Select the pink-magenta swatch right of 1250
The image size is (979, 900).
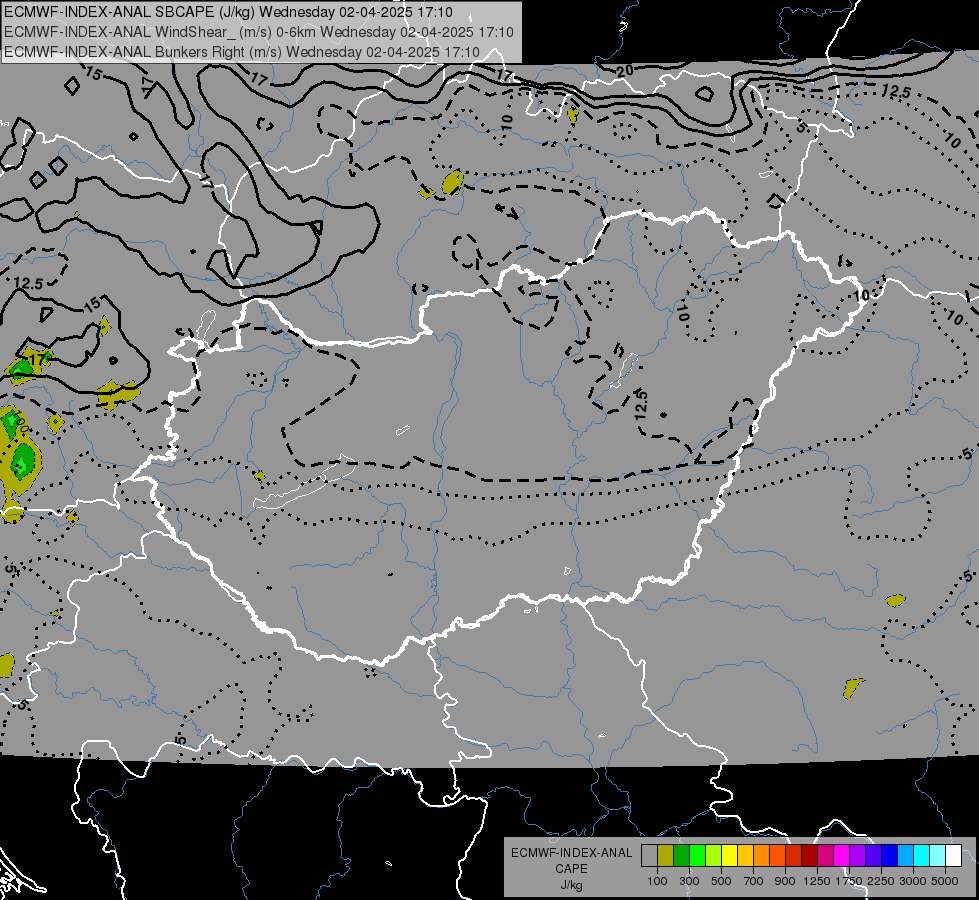tap(825, 856)
